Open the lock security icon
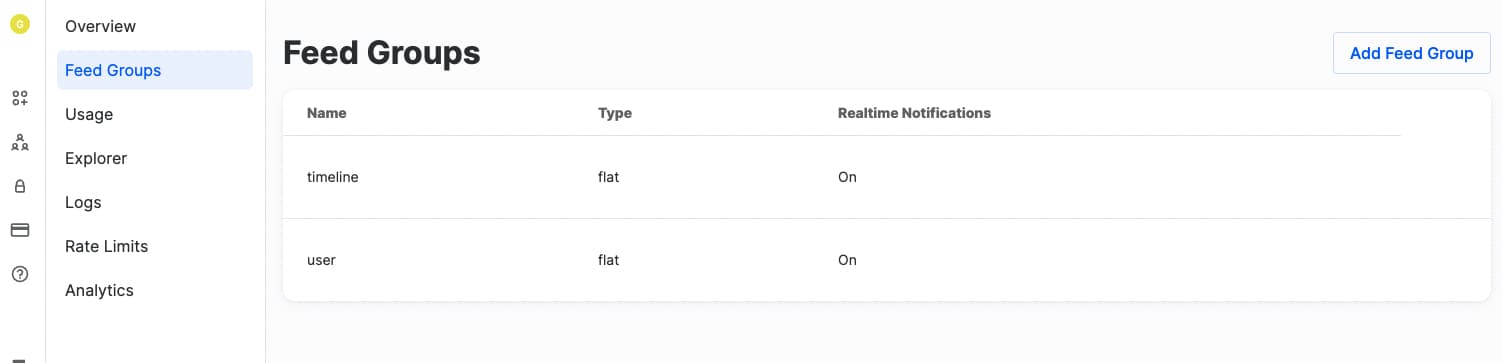 point(19,186)
